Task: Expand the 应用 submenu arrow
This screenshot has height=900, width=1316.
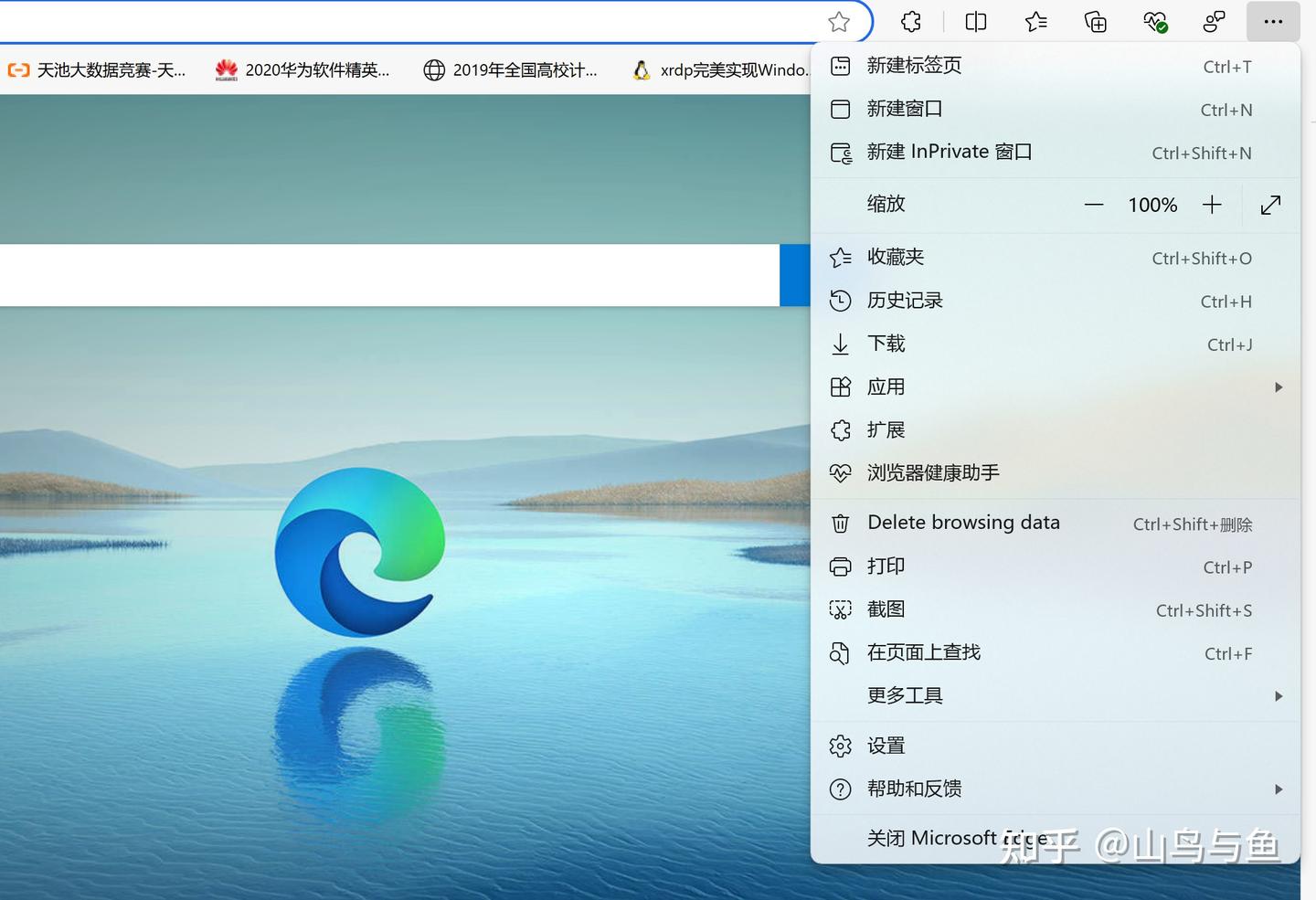Action: (x=1279, y=386)
